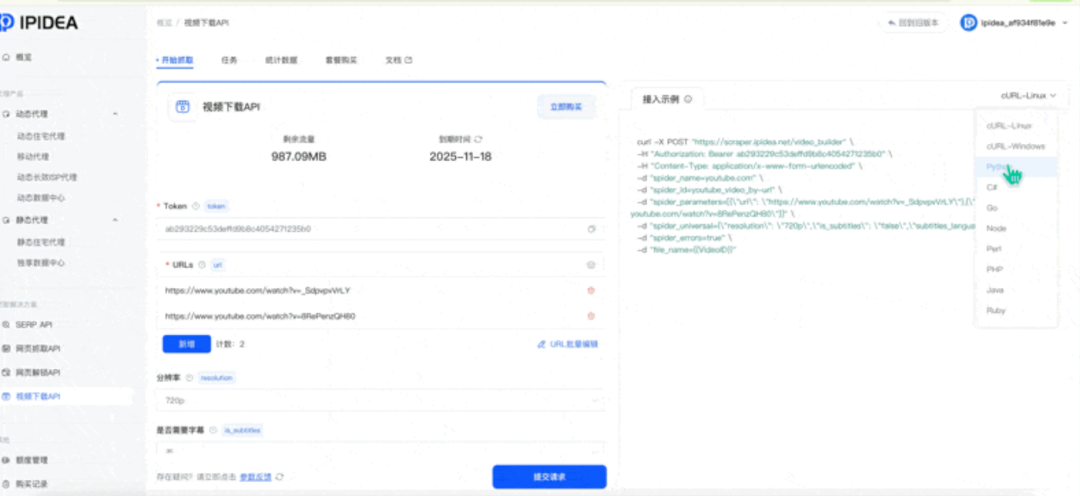
Task: Collapse the 静态代理 sidebar group
Action: click(115, 220)
